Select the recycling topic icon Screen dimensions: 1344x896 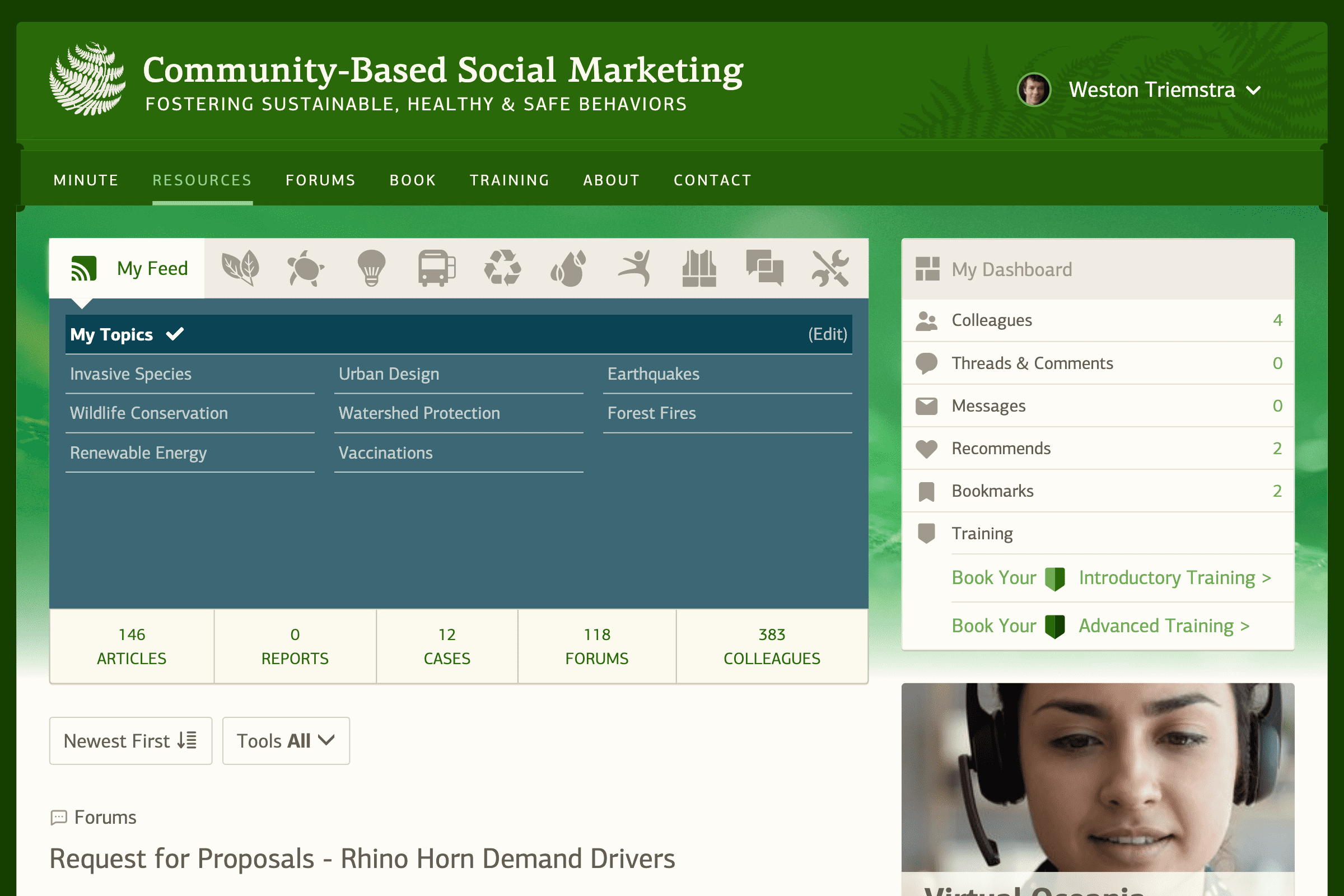(x=502, y=268)
